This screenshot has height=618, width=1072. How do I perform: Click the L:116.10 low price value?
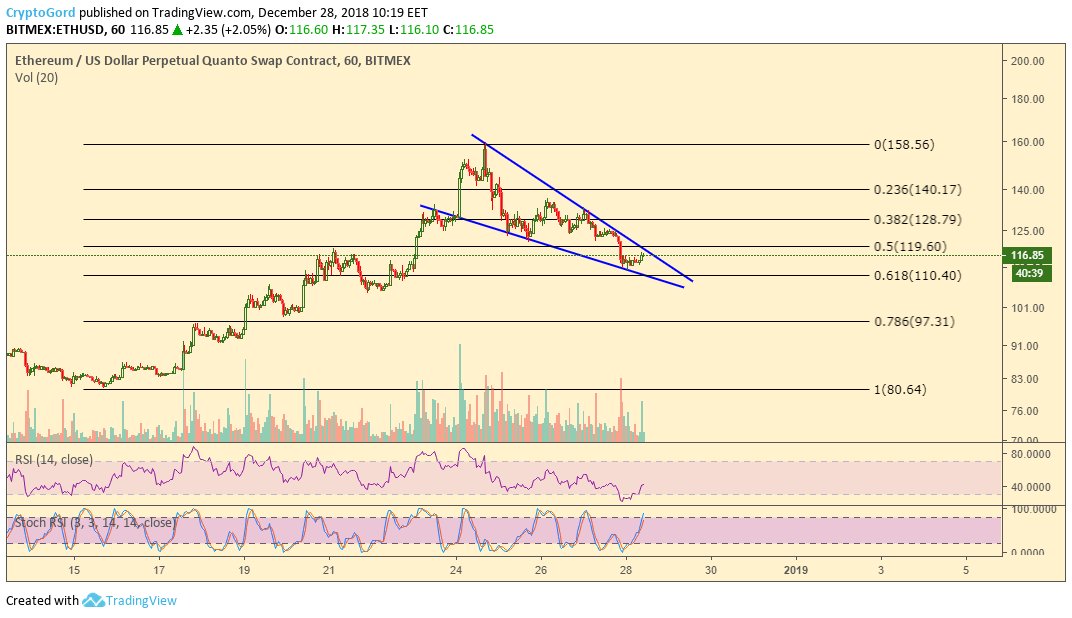coord(413,29)
